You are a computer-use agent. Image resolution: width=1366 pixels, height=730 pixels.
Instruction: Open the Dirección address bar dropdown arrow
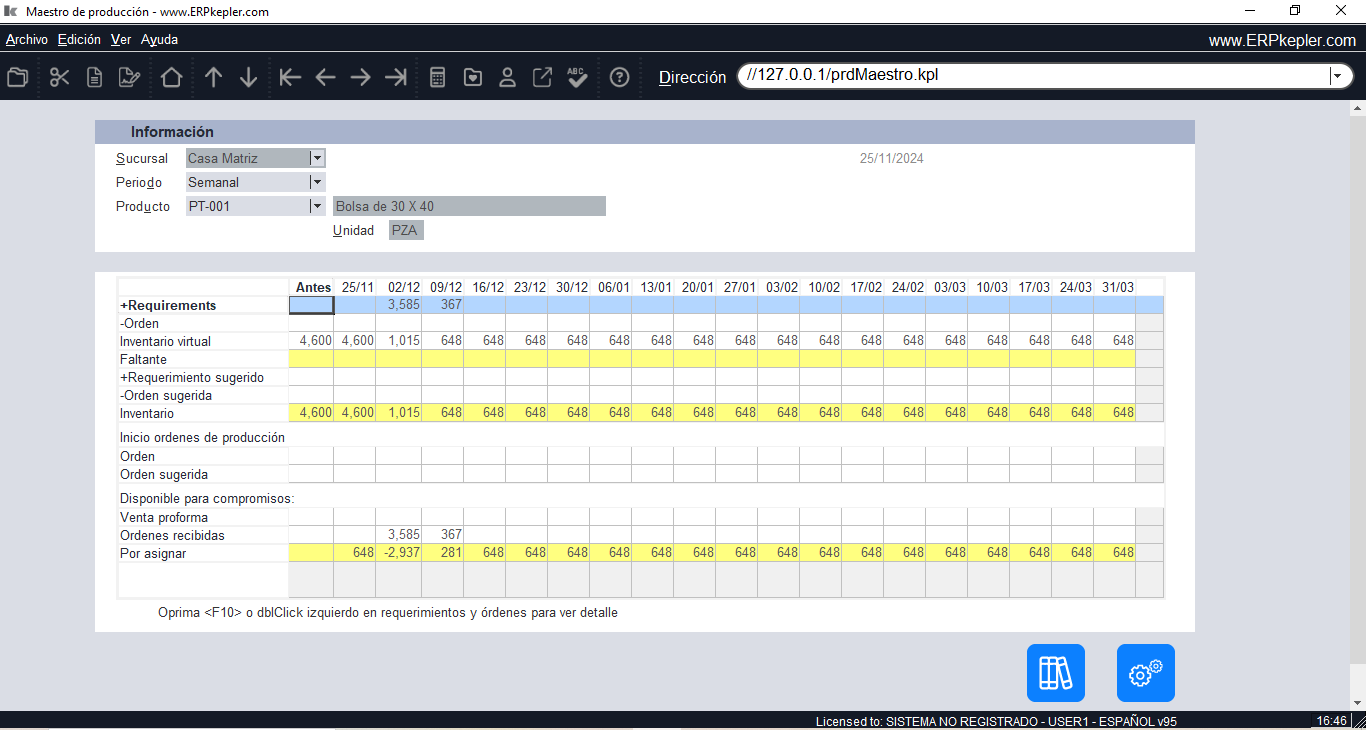pyautogui.click(x=1337, y=75)
